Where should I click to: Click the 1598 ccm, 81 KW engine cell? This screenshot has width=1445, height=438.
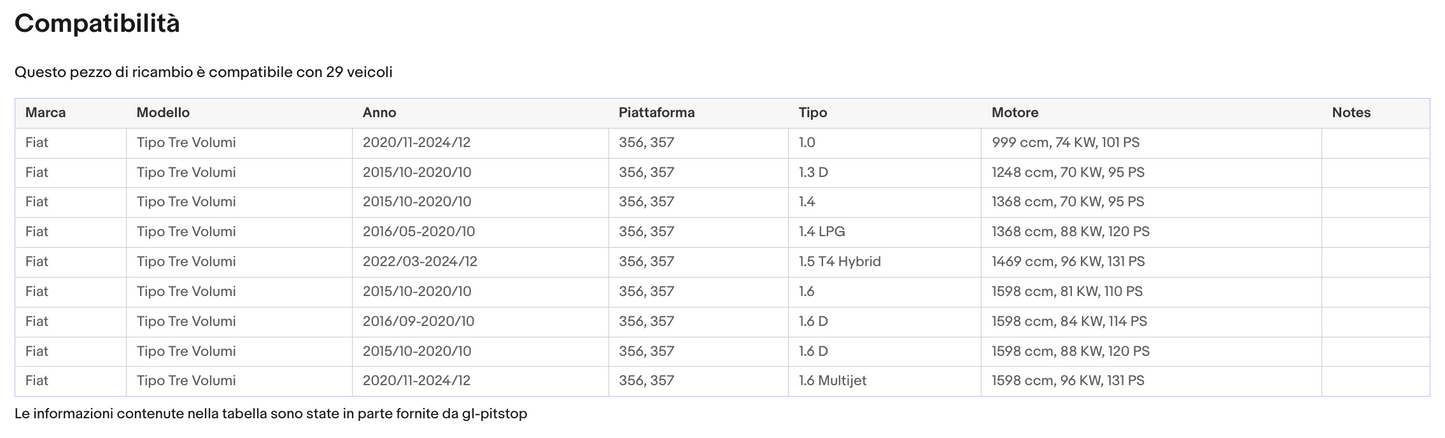[x=1067, y=292]
